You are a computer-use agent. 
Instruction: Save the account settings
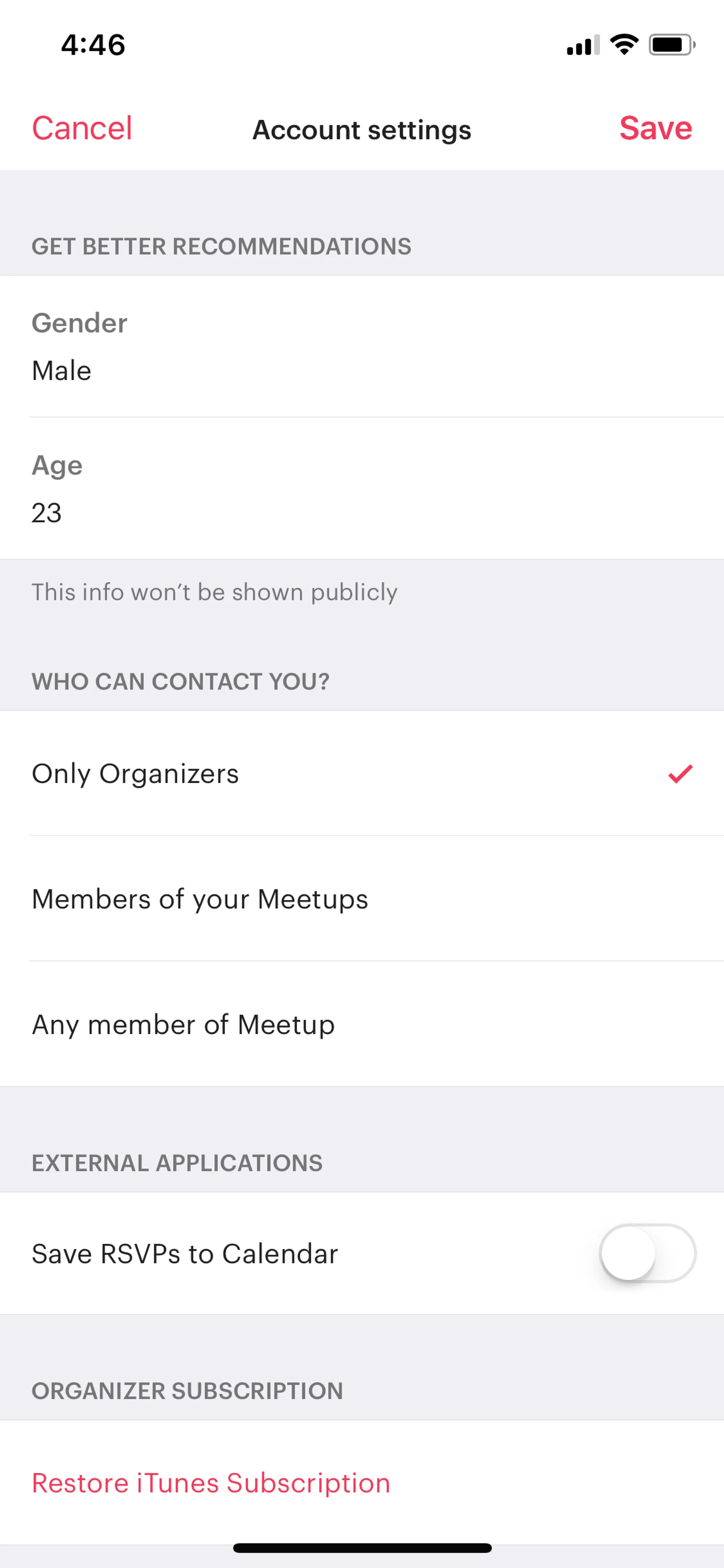point(655,128)
